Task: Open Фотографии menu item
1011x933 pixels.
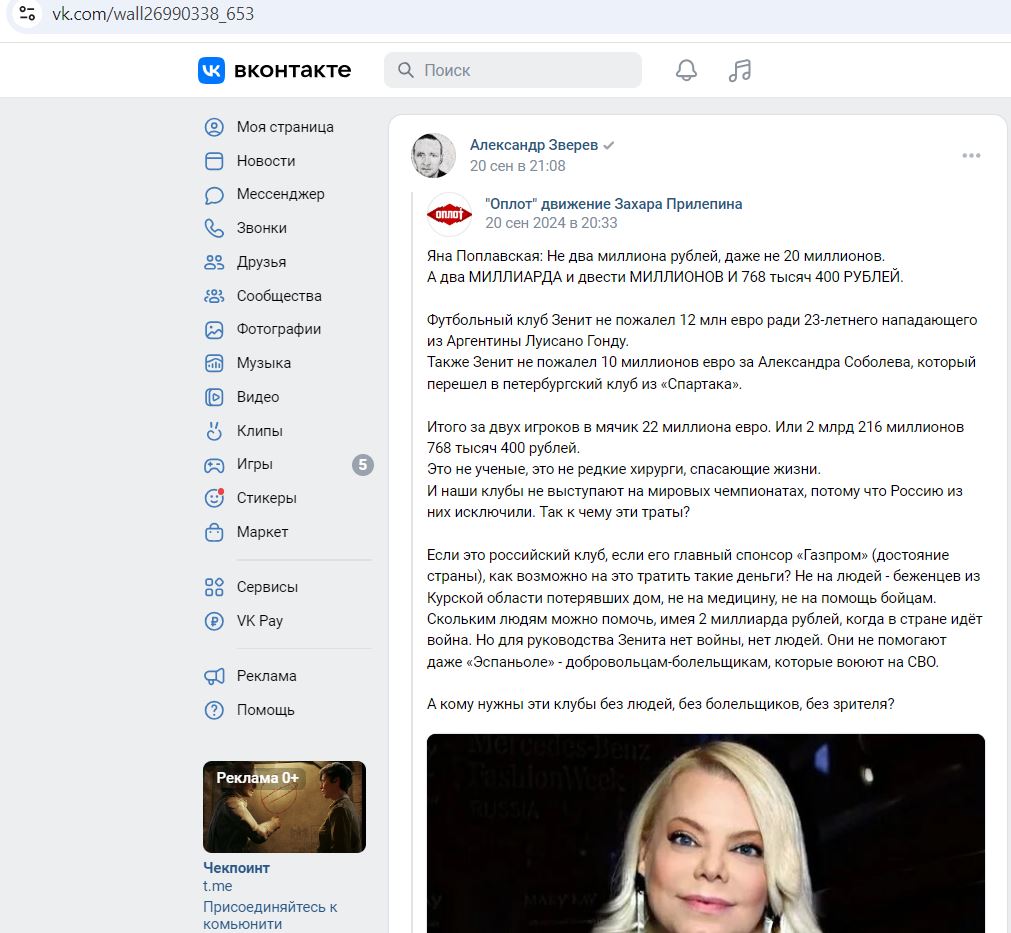Action: (x=279, y=329)
